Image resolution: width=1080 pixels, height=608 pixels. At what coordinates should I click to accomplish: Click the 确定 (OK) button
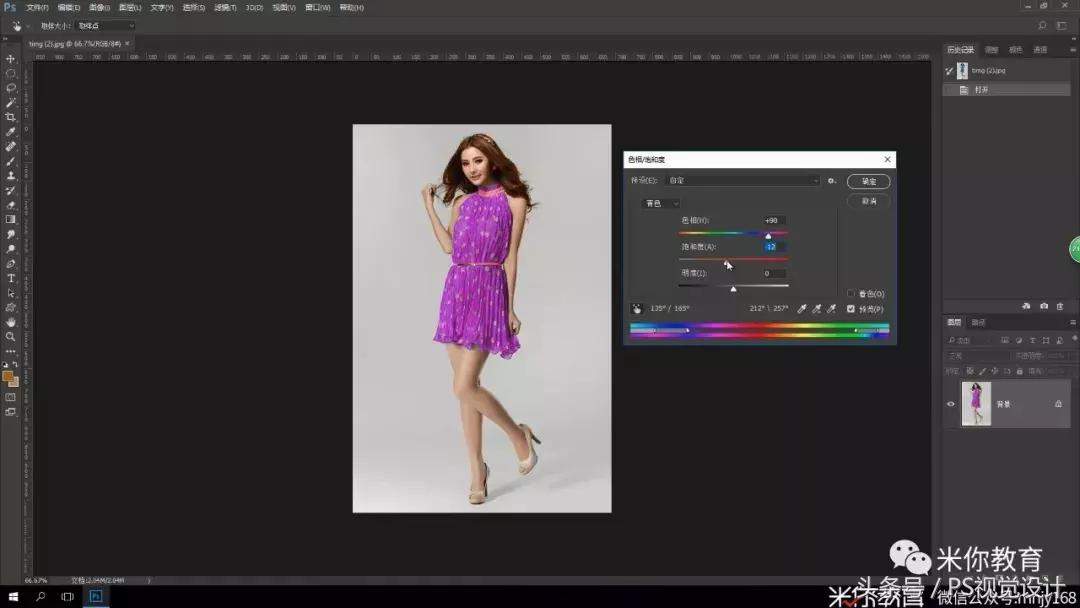(x=868, y=181)
